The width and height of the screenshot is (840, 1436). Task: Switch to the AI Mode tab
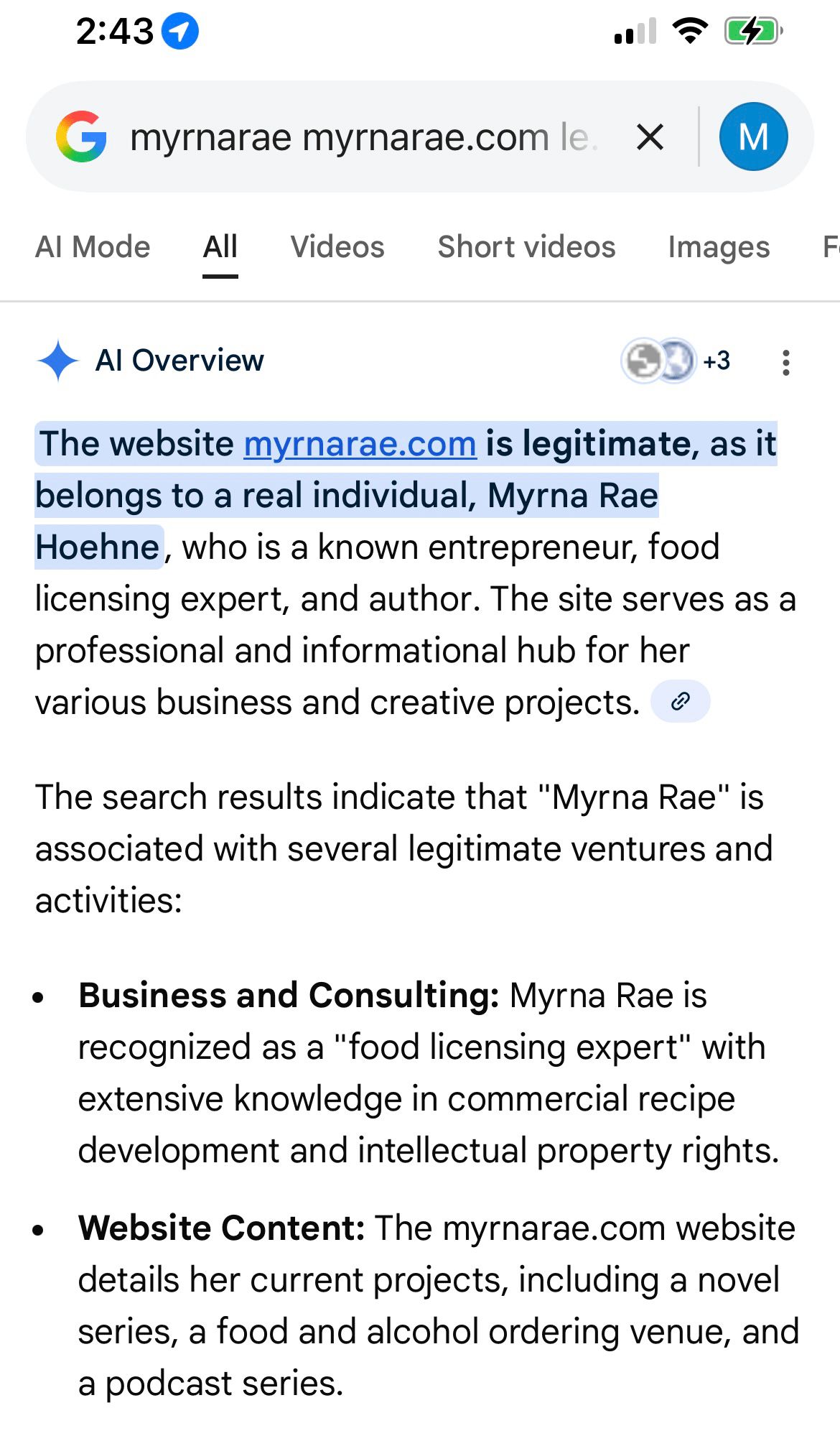point(93,247)
